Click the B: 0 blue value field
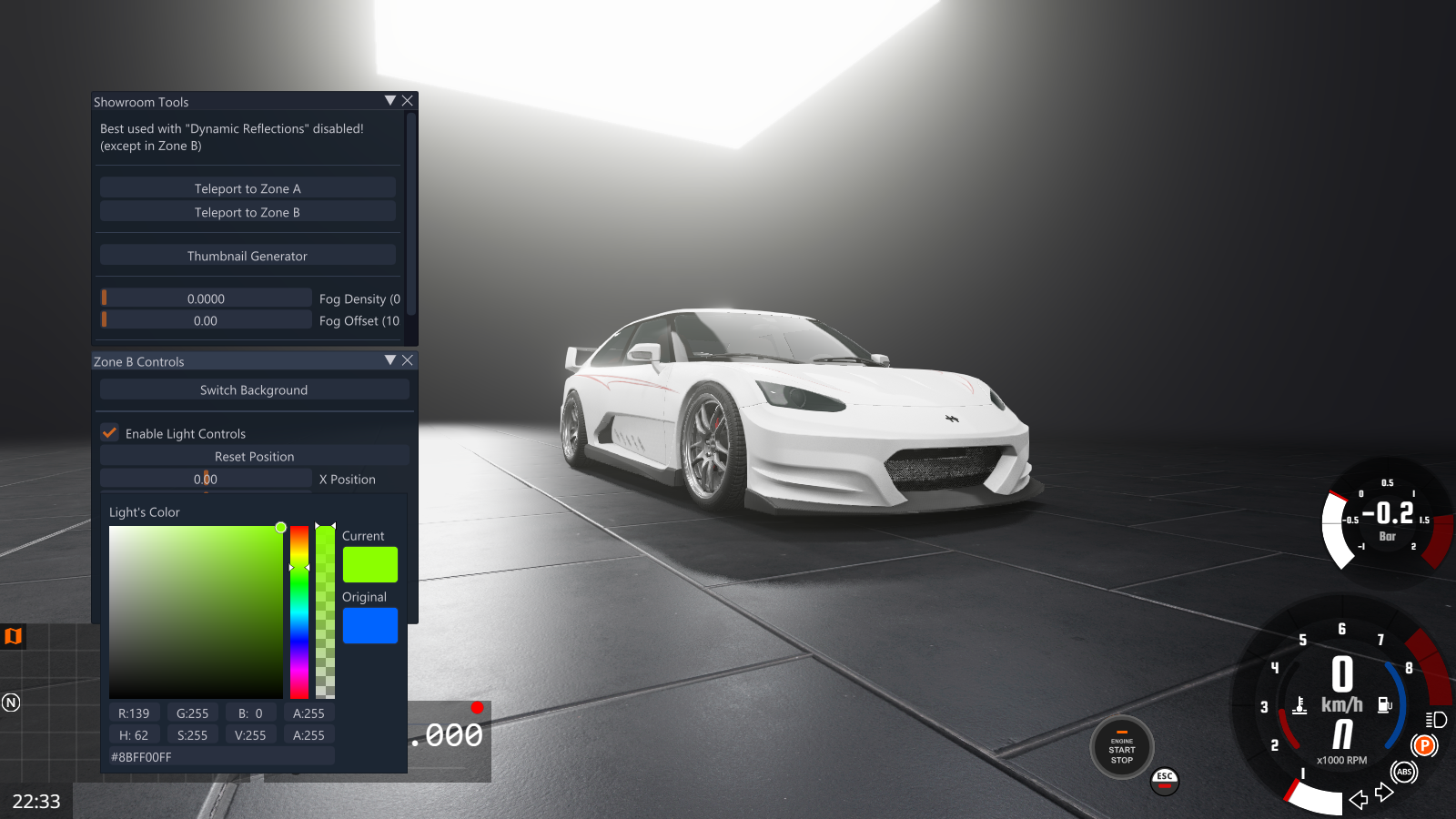The width and height of the screenshot is (1456, 819). (251, 713)
